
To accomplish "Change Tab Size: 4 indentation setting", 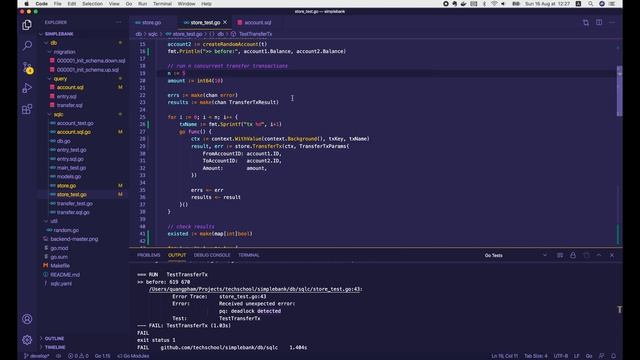I will click(x=536, y=356).
